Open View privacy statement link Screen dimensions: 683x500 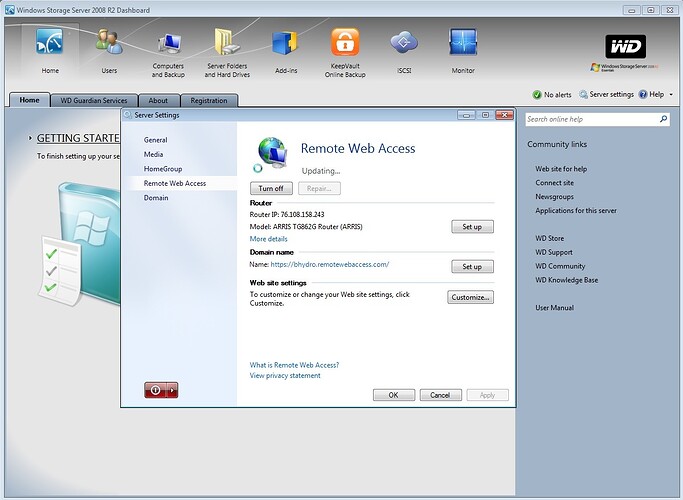[285, 375]
